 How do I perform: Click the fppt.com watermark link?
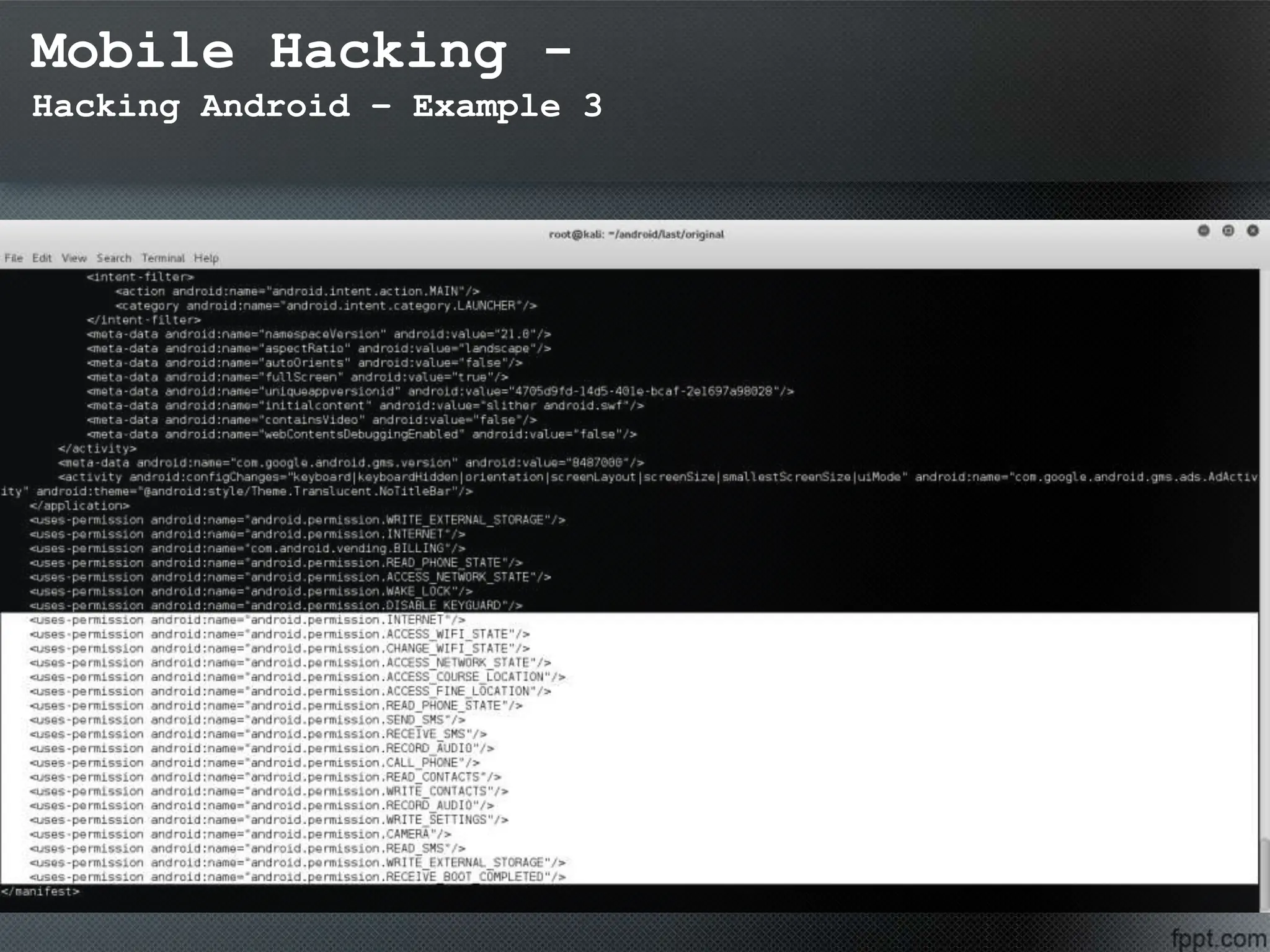[1219, 938]
